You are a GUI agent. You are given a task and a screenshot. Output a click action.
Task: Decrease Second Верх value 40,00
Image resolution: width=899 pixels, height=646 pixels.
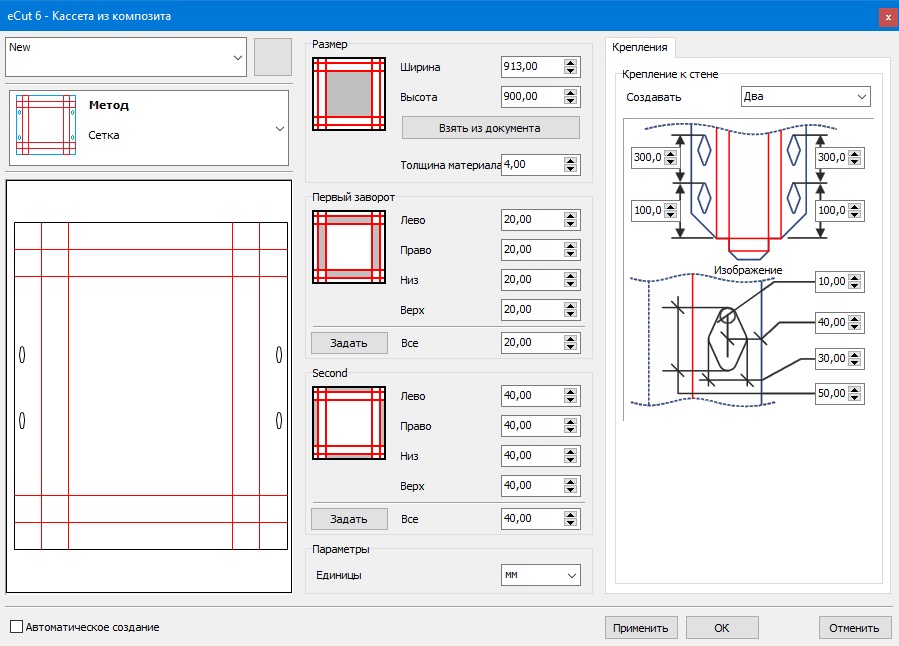click(x=570, y=490)
